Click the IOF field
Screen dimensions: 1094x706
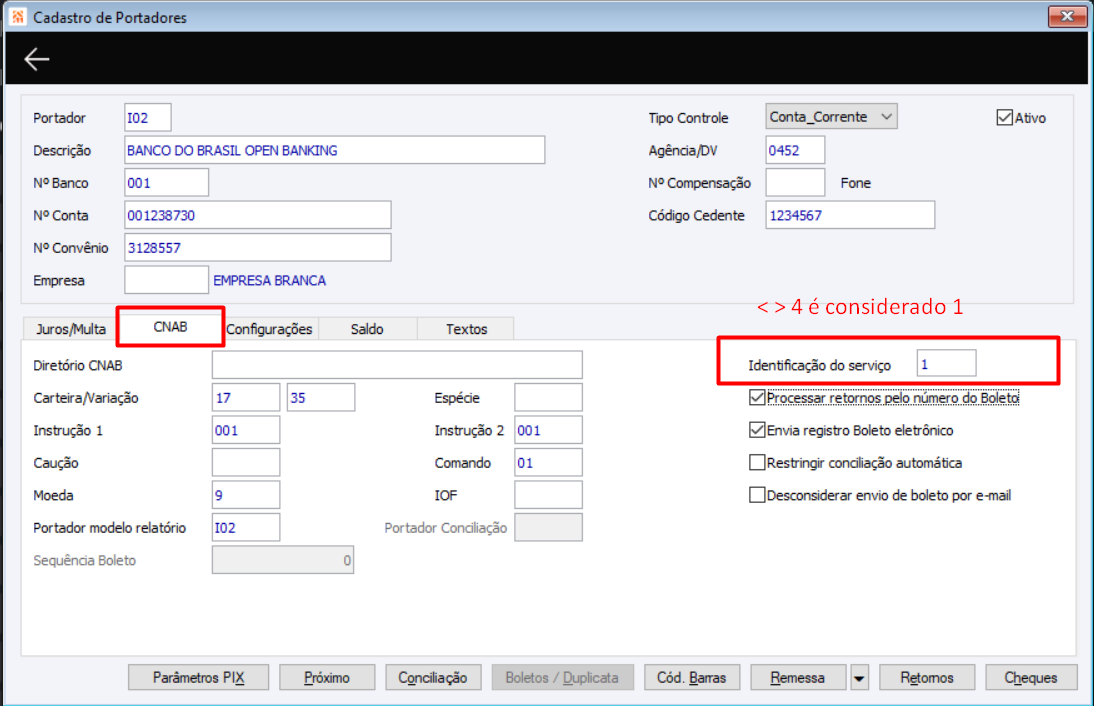pyautogui.click(x=548, y=495)
